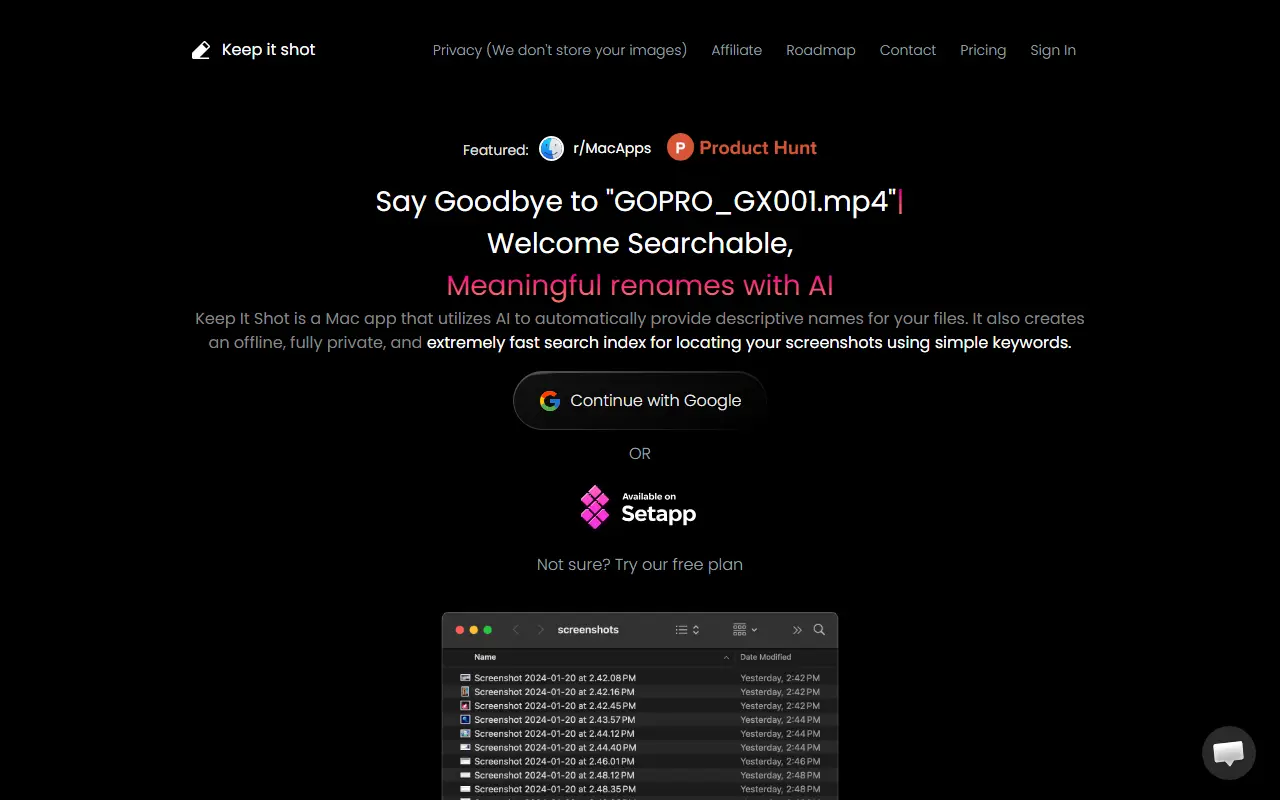
Task: Click the "Meaningful renames with AI" heading
Action: pyautogui.click(x=640, y=286)
